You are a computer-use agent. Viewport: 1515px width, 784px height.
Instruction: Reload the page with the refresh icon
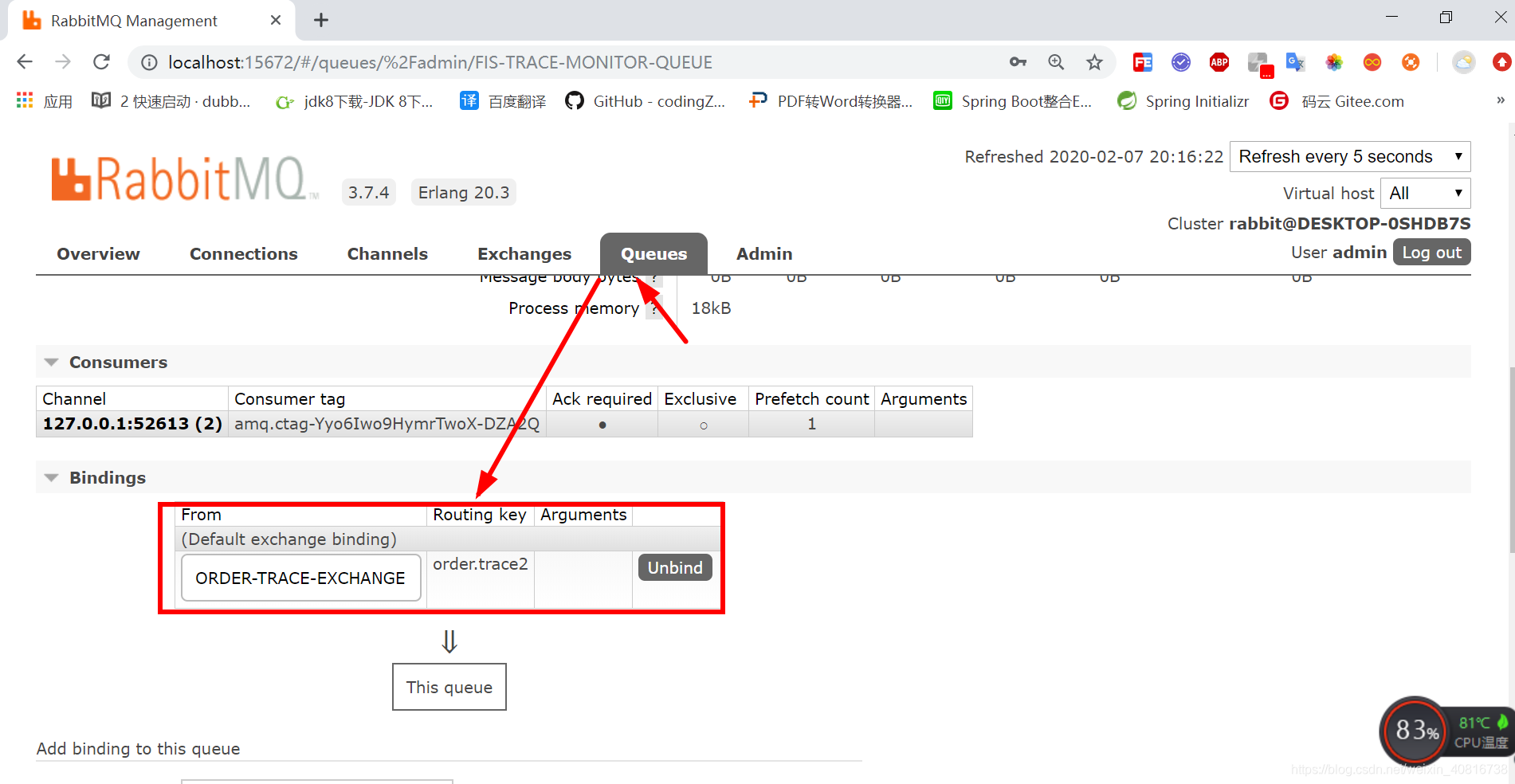click(x=101, y=62)
